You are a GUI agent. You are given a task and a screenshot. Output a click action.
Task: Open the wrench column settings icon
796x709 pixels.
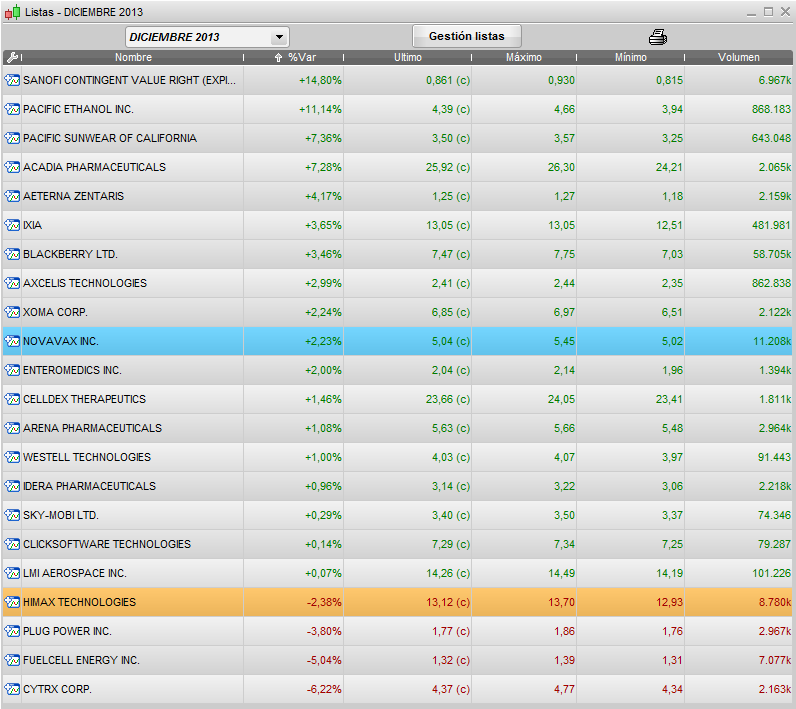coord(12,57)
